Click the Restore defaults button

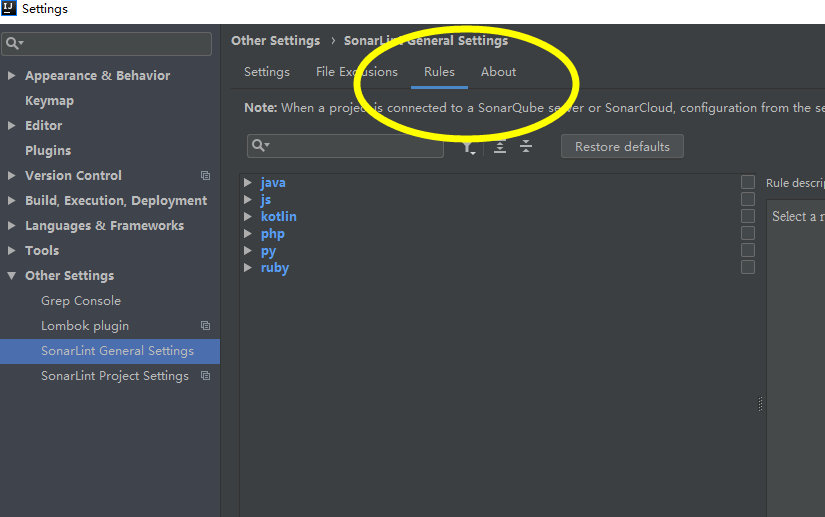[x=622, y=146]
